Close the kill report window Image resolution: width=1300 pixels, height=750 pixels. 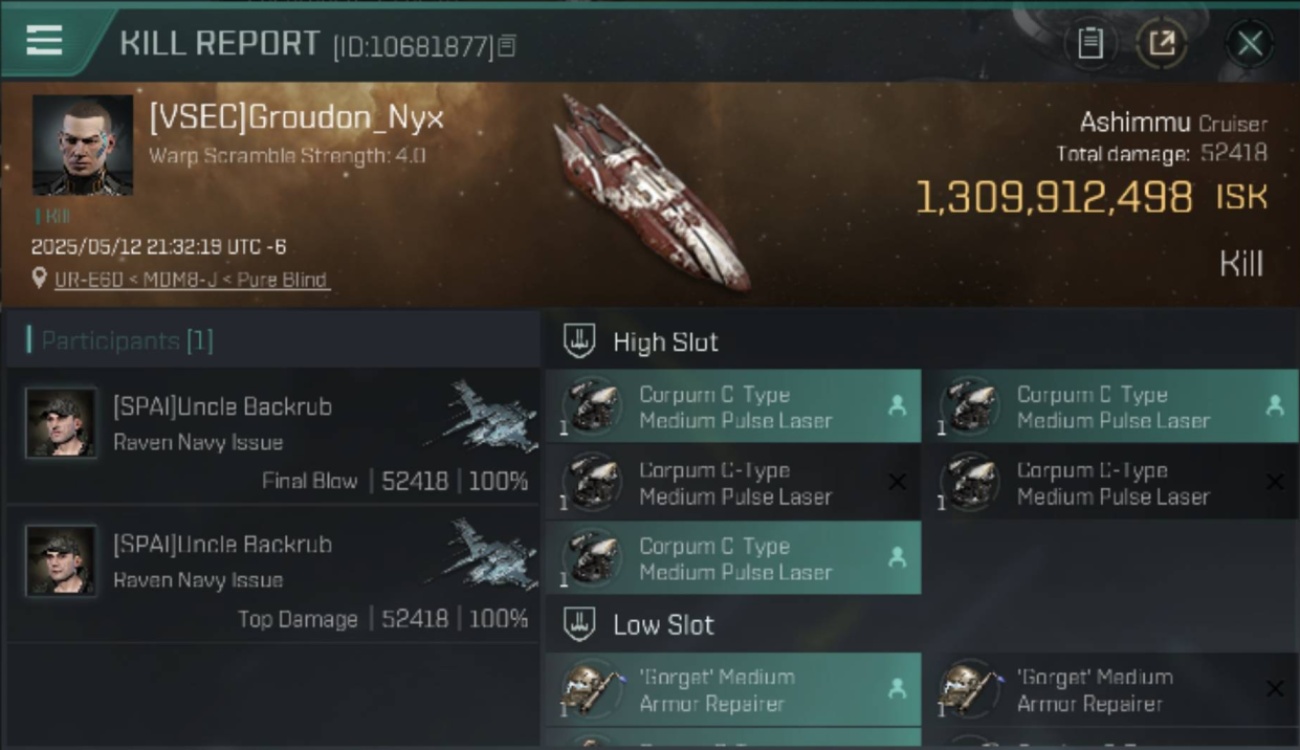point(1250,43)
